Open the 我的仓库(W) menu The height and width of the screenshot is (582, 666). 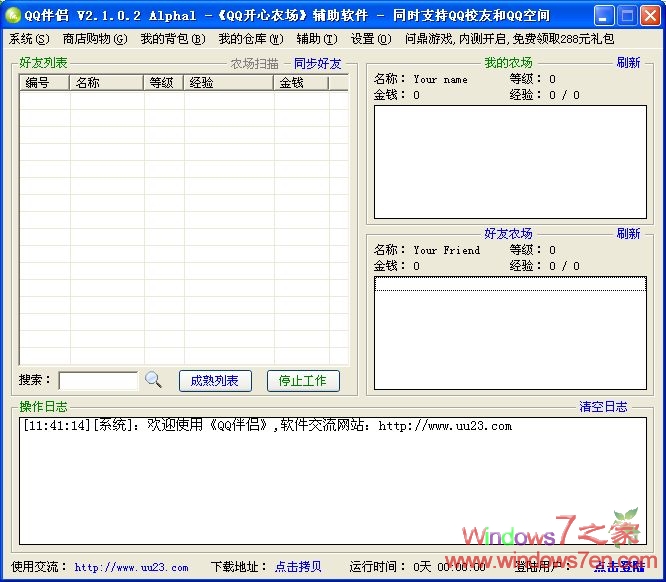coord(250,39)
